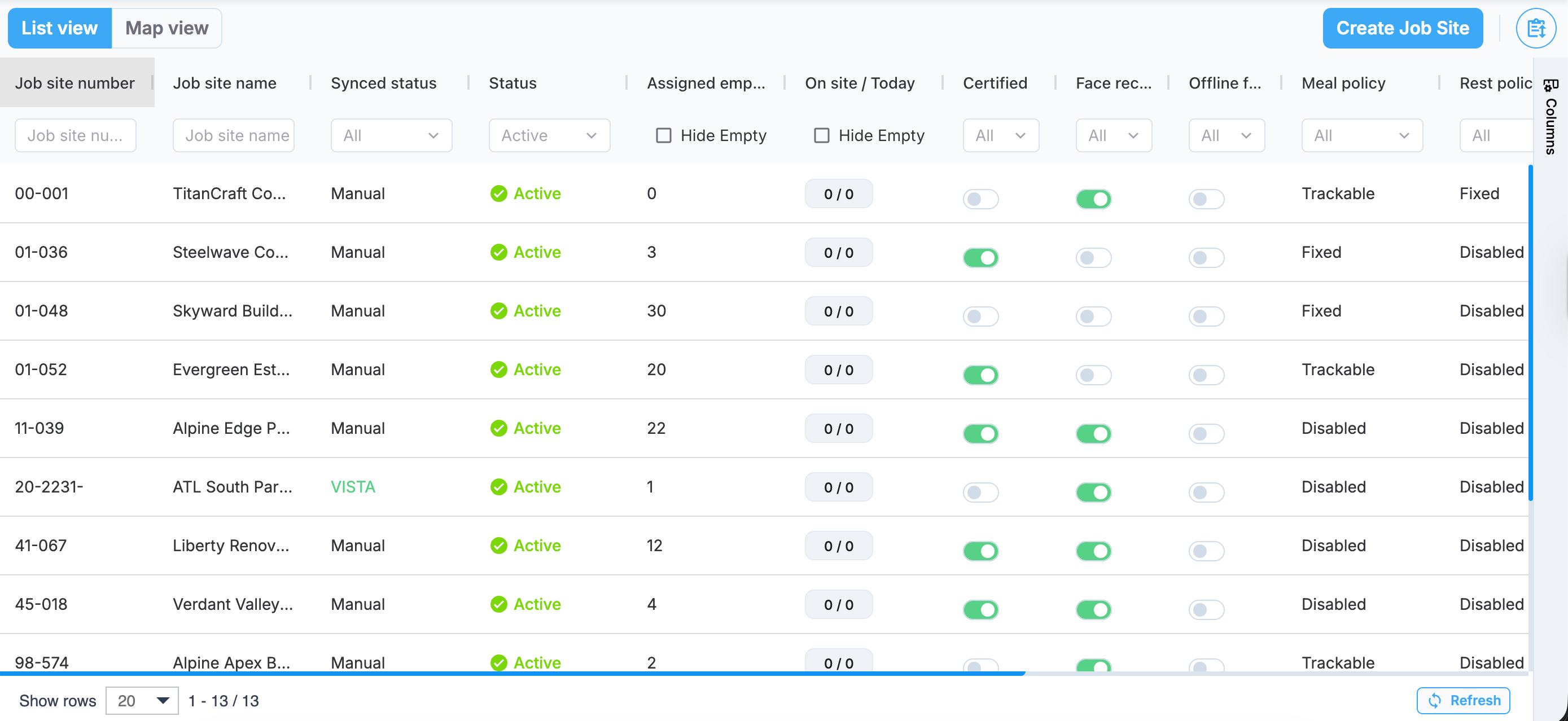Viewport: 1568px width, 721px height.
Task: Click Active check icon for ATL South row
Action: click(x=498, y=487)
